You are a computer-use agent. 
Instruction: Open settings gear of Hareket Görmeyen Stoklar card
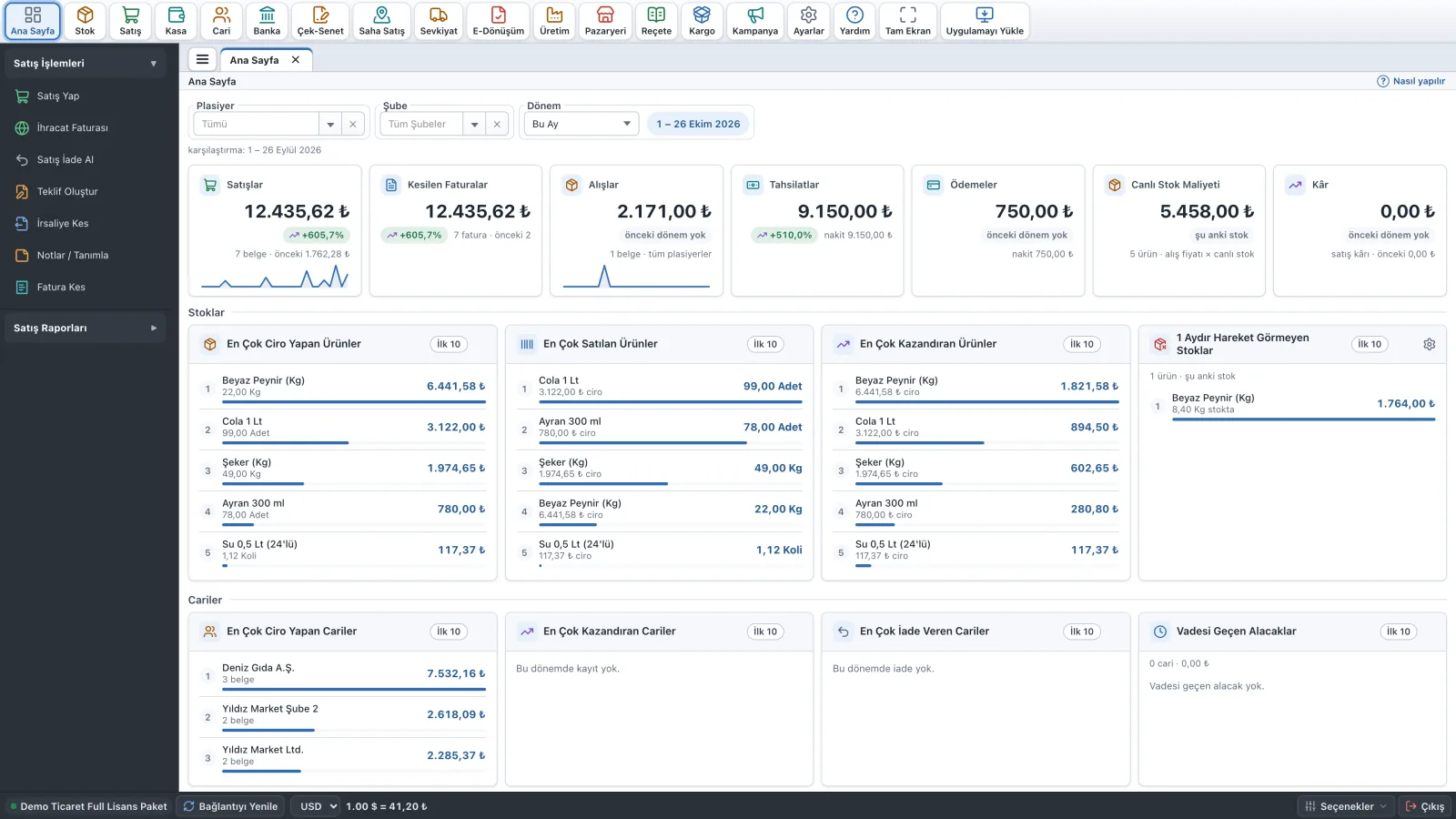1430,344
